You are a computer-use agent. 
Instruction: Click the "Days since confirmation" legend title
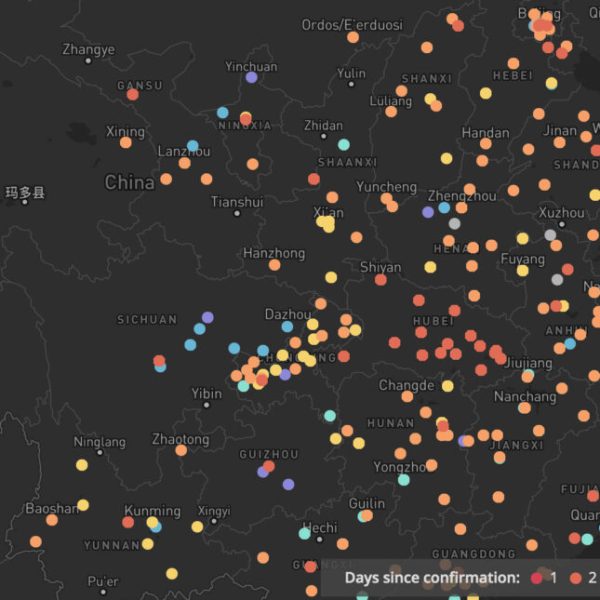432,578
